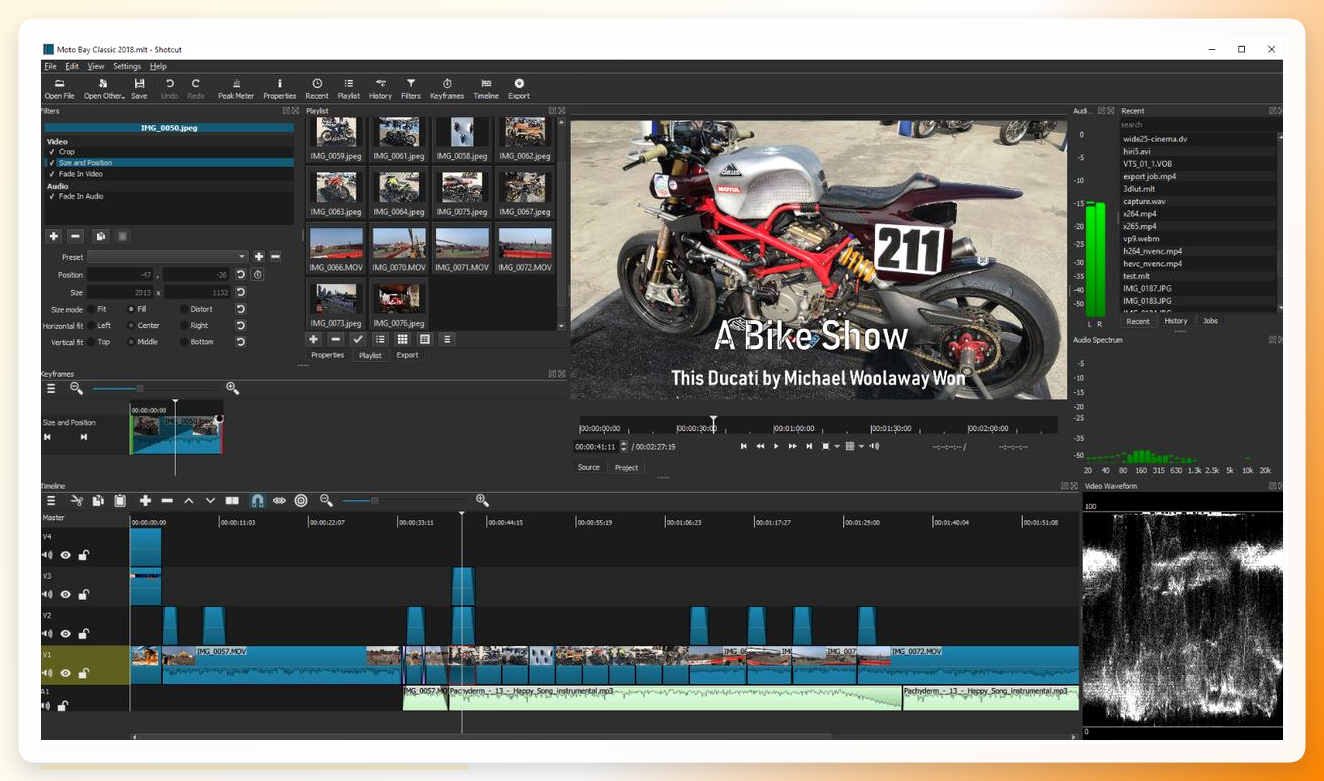Choose Right horizontal fit radio
Image resolution: width=1324 pixels, height=781 pixels.
tap(183, 325)
